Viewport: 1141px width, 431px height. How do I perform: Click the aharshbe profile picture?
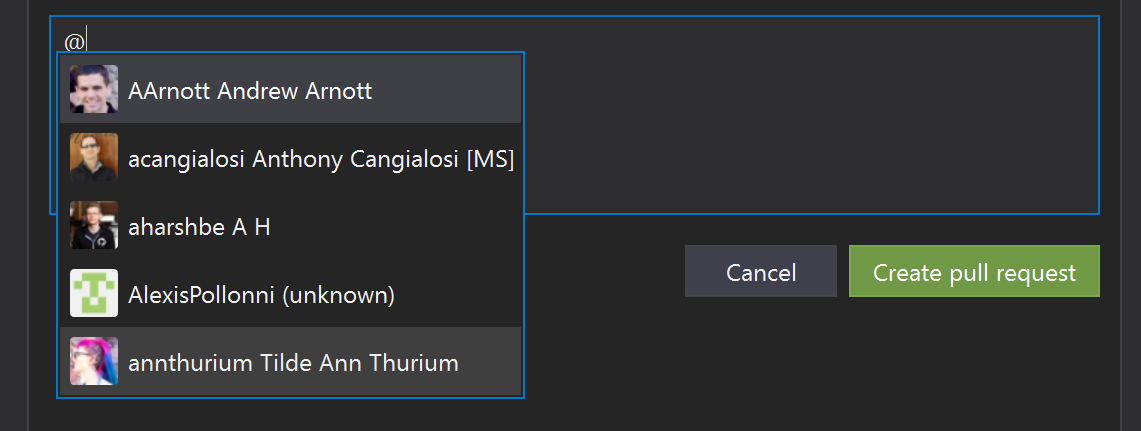point(94,225)
